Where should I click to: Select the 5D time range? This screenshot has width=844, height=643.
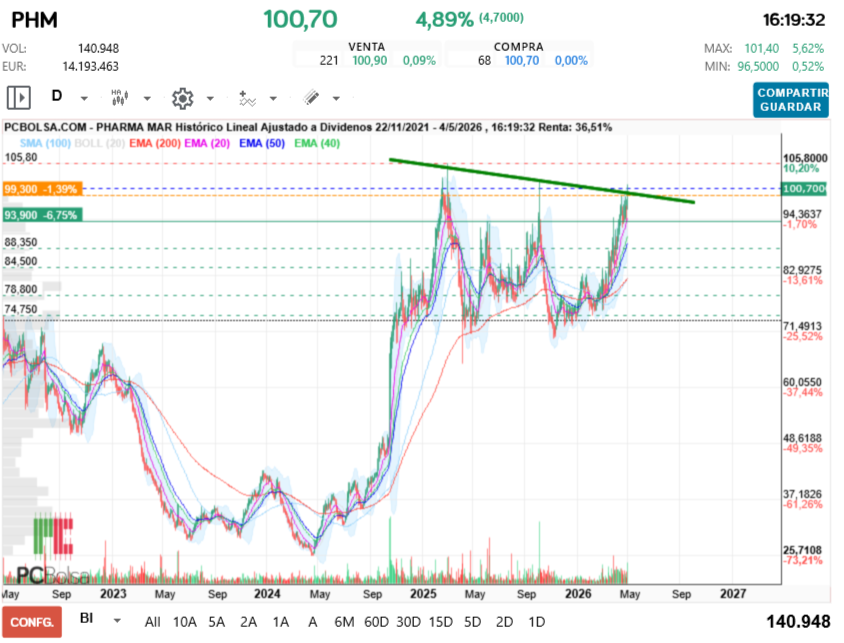tap(472, 622)
